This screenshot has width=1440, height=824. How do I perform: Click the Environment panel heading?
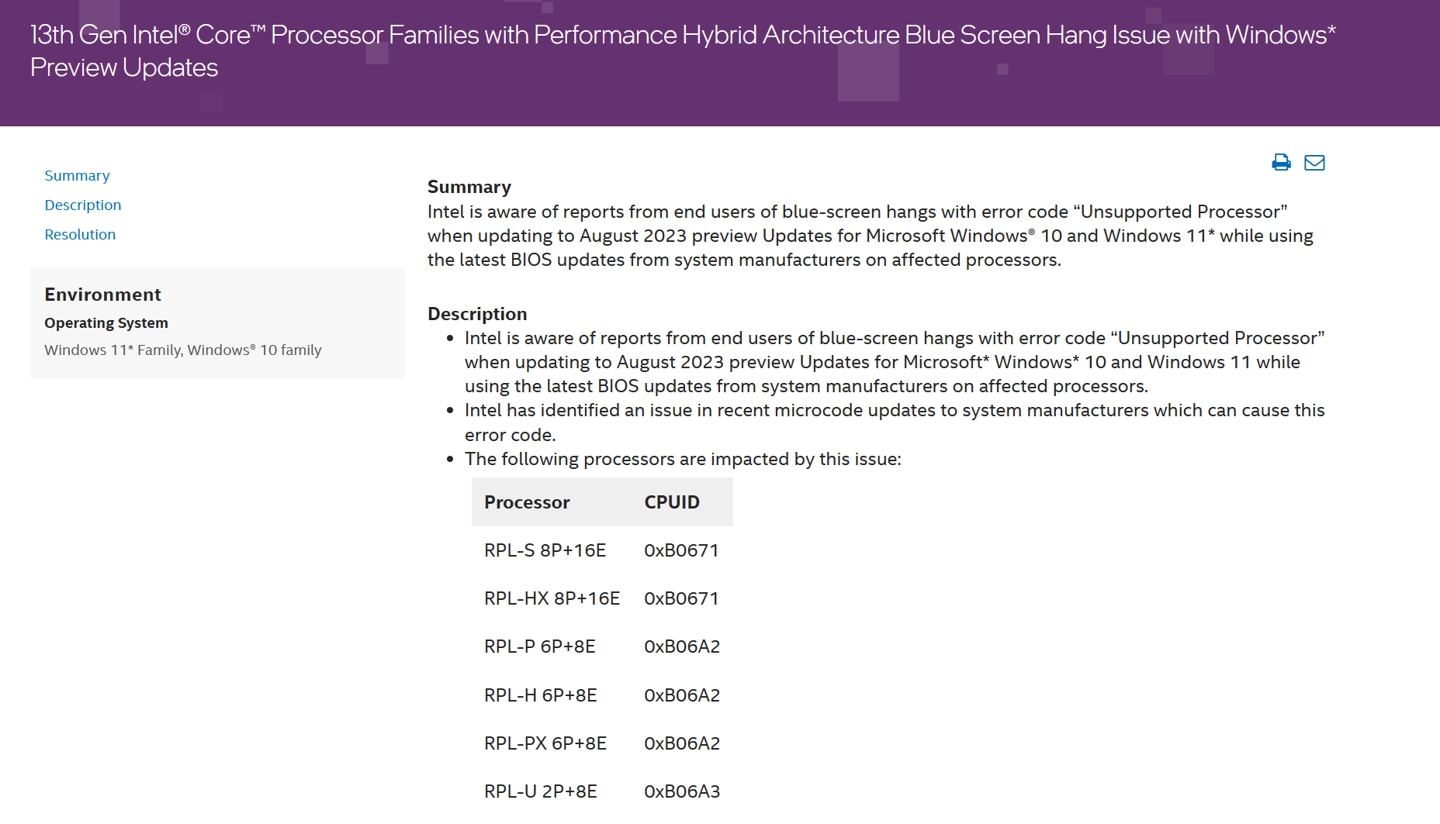pyautogui.click(x=102, y=294)
